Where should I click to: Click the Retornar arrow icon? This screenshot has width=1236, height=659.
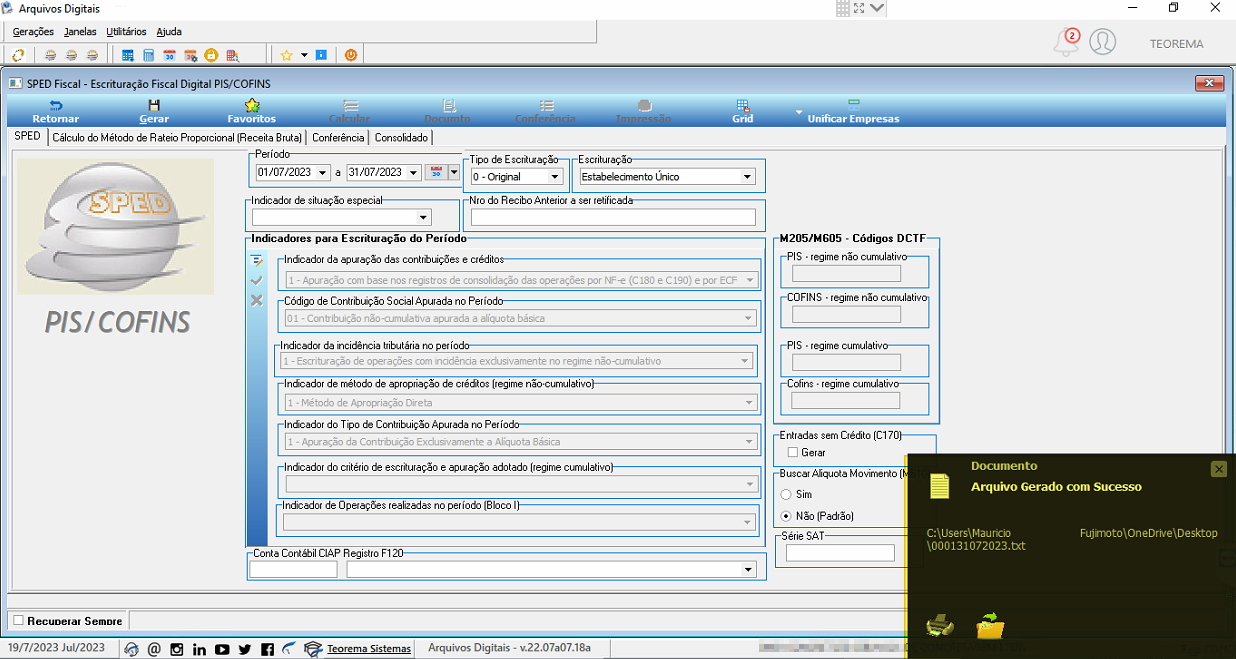click(55, 105)
